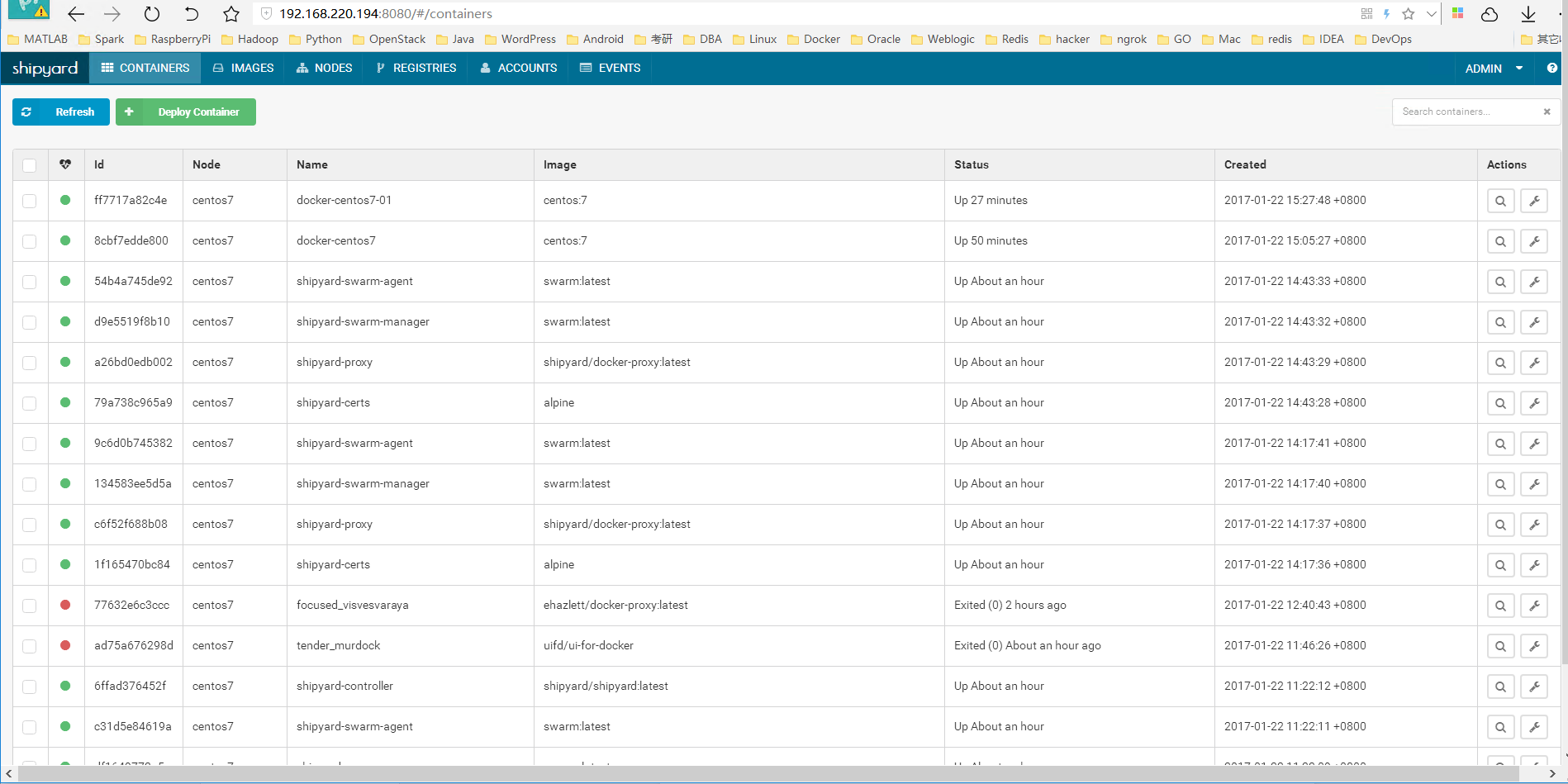Check the select-all containers checkbox
The image size is (1568, 784).
30,164
